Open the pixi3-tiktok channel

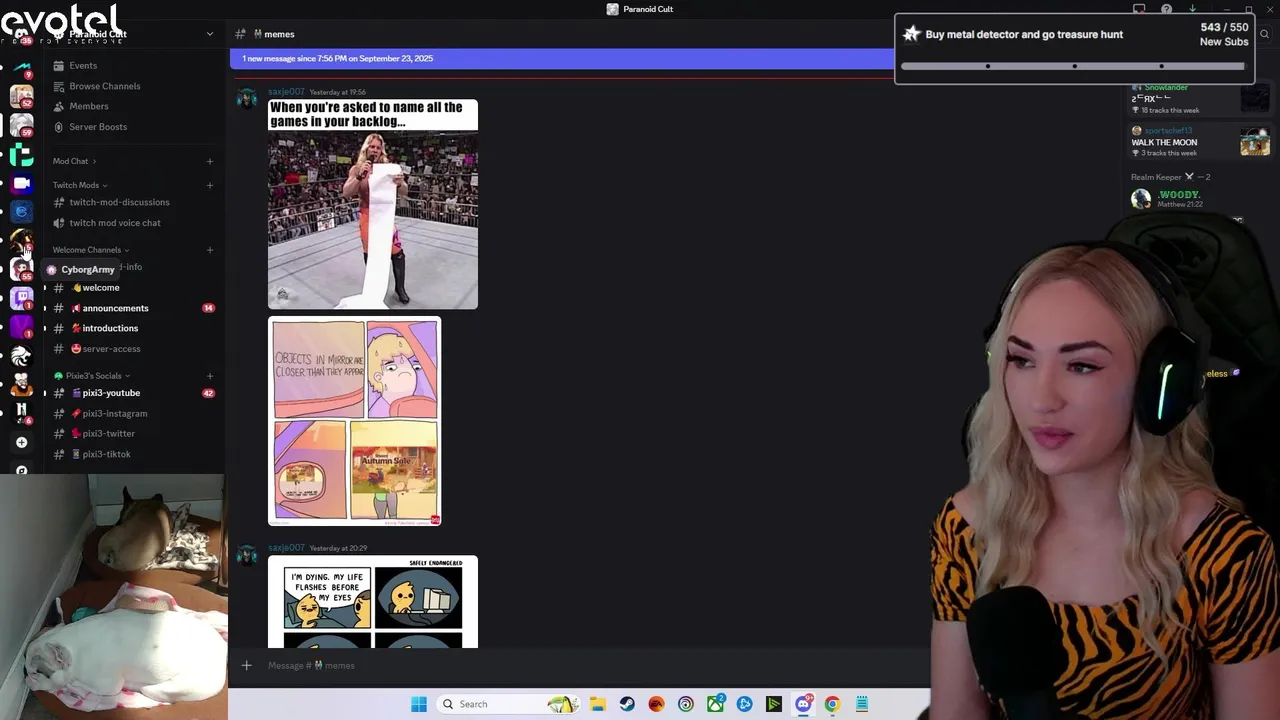106,454
